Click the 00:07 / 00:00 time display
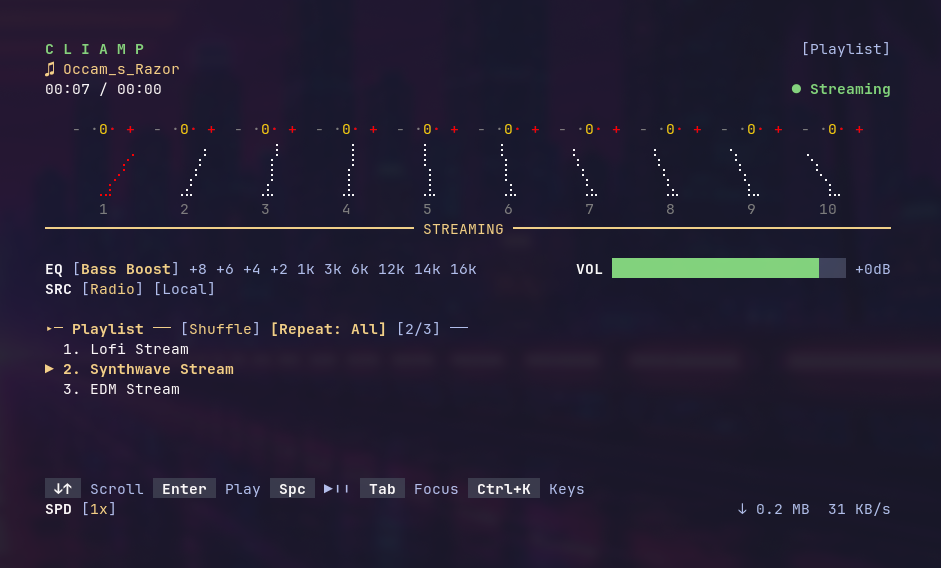Viewport: 941px width, 568px height. pos(103,89)
